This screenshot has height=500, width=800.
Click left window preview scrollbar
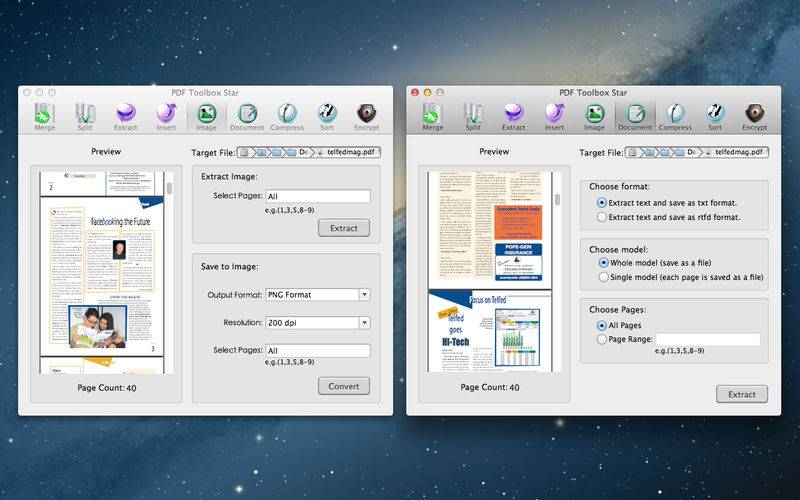tap(169, 189)
